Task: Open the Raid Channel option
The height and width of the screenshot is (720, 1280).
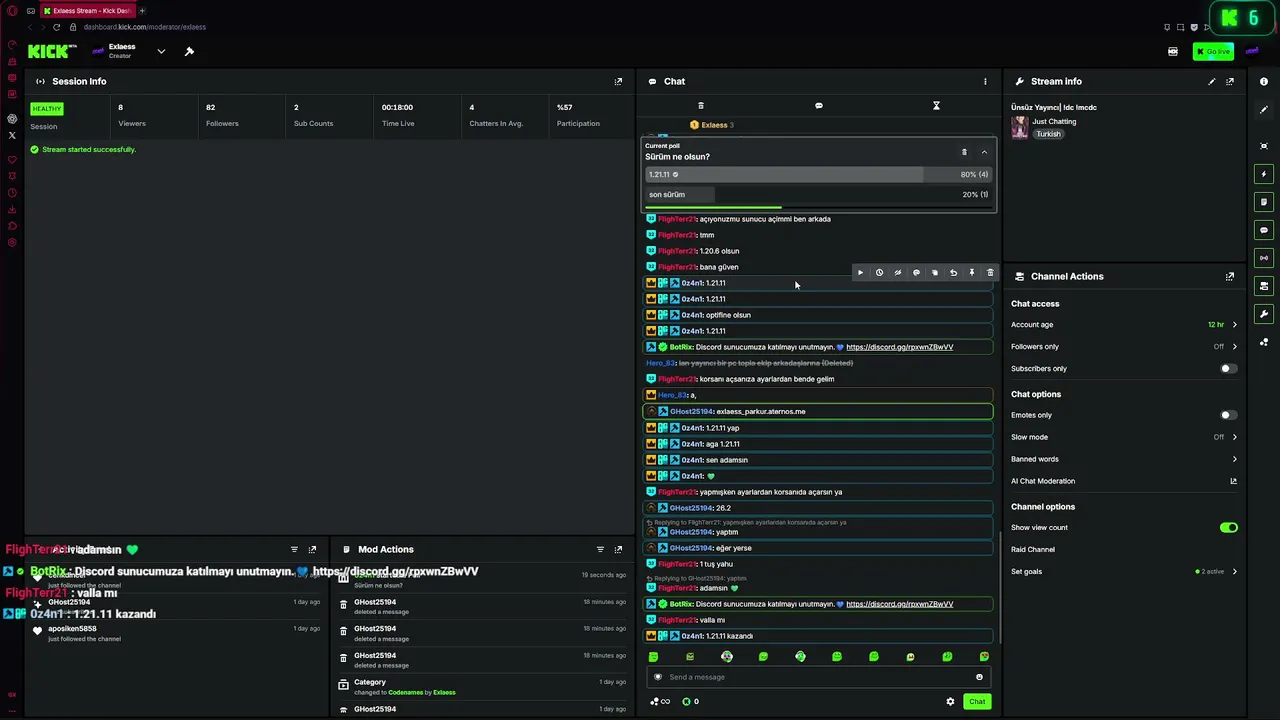Action: tap(1033, 550)
